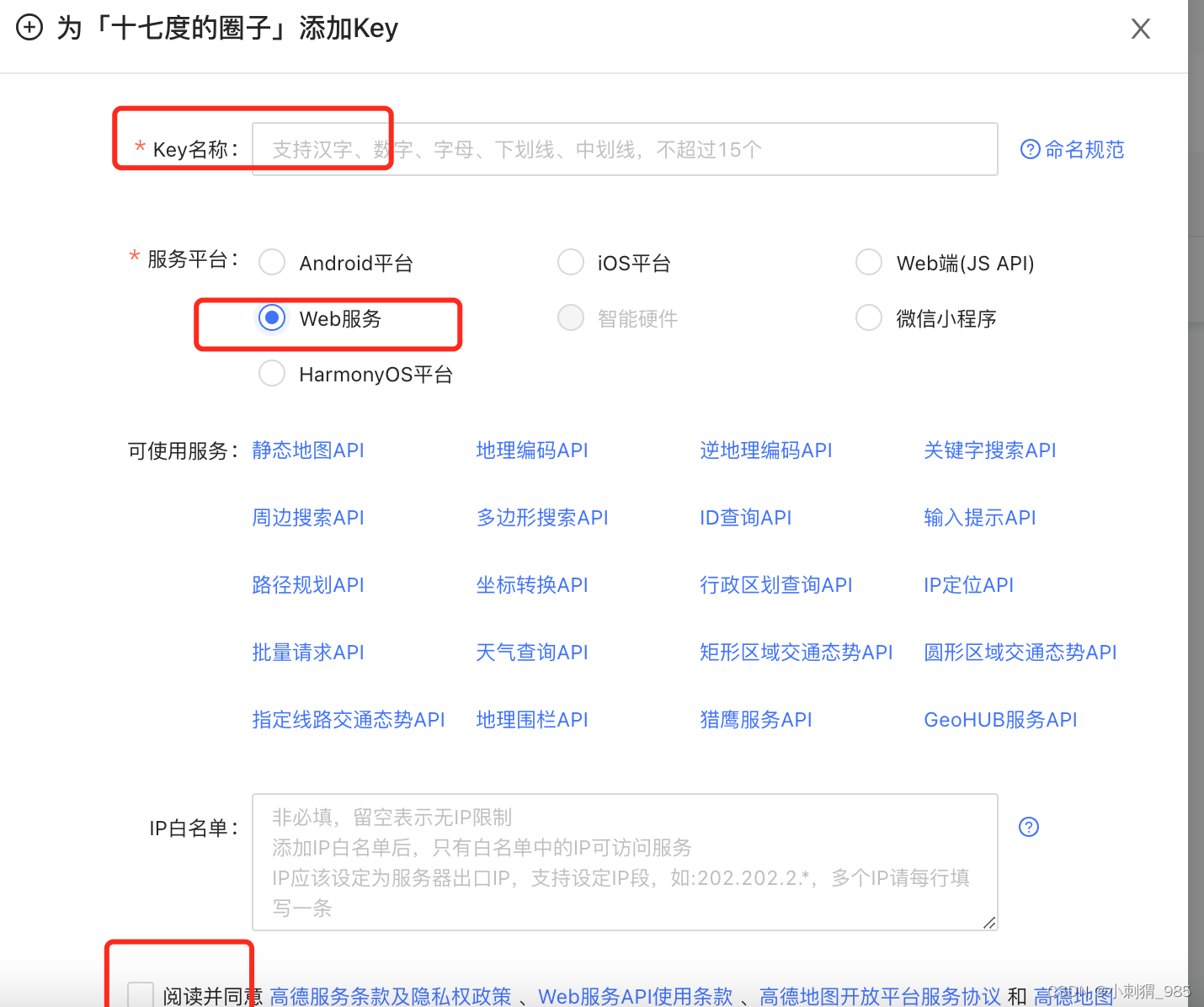This screenshot has width=1204, height=1007.
Task: Open the 天气查询API documentation link
Action: (531, 652)
